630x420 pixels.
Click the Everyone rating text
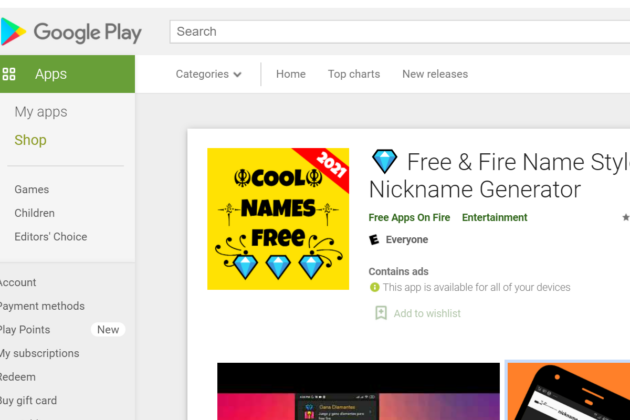[x=407, y=240]
